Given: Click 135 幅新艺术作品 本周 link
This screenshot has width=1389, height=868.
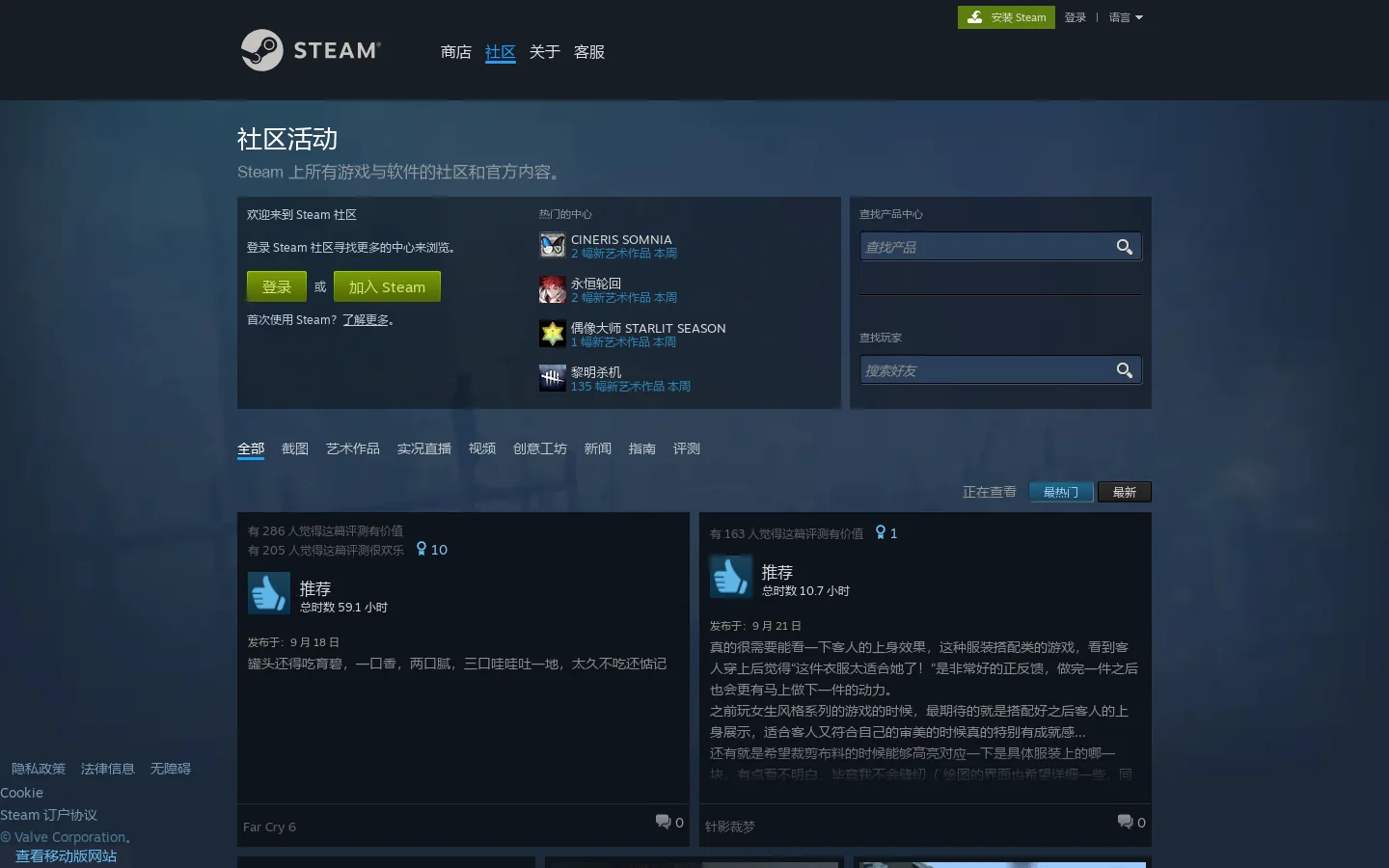Looking at the screenshot, I should point(630,387).
